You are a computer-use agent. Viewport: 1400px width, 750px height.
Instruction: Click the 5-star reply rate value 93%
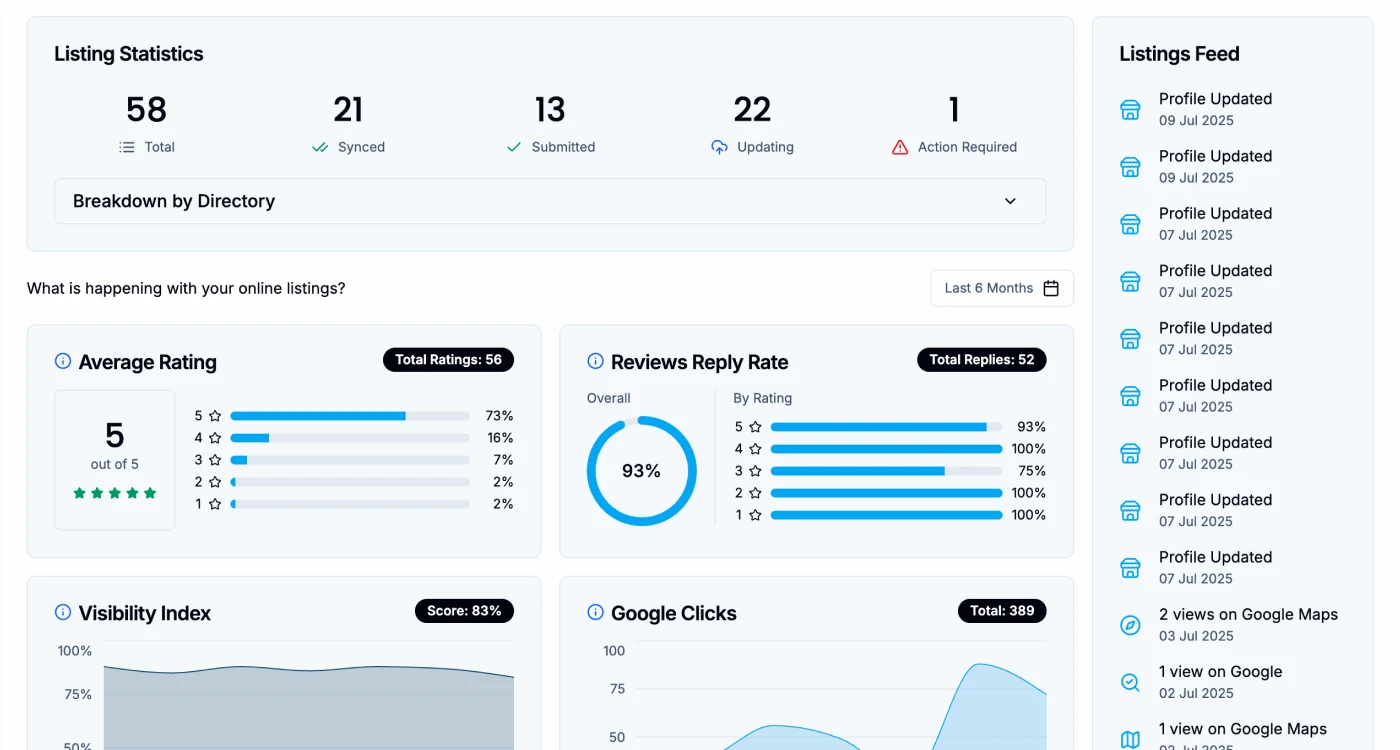[x=1031, y=427]
